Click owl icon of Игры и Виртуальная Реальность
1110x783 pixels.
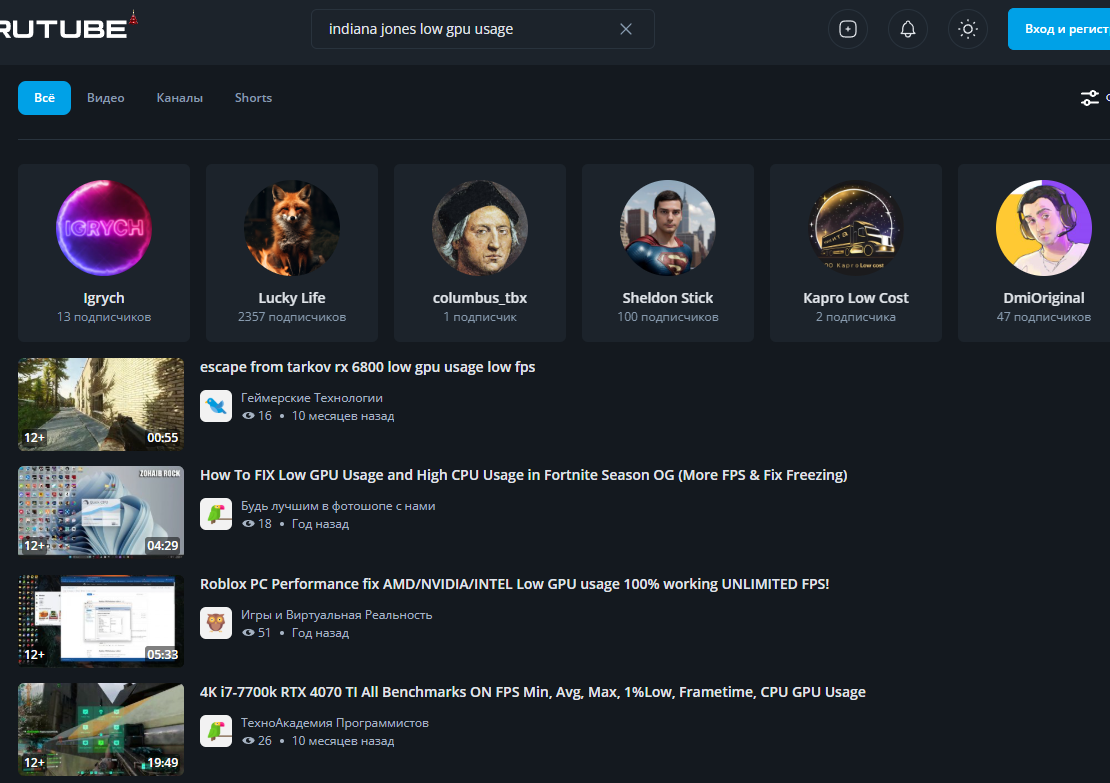pos(216,623)
